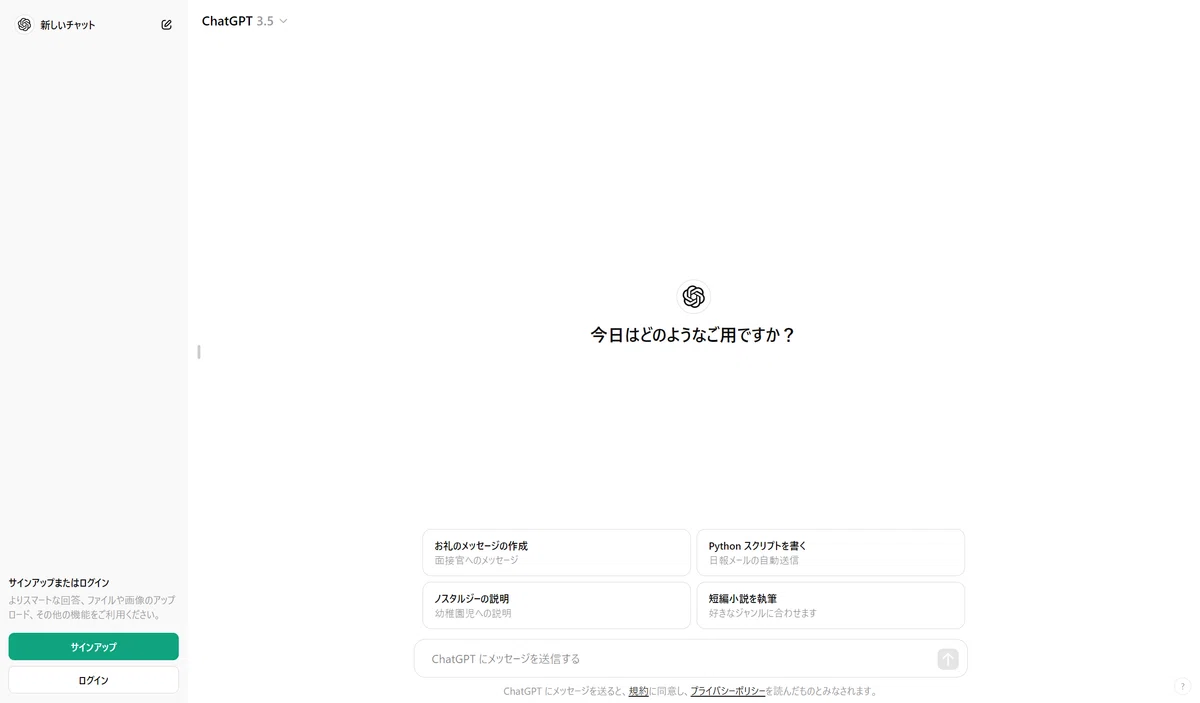The height and width of the screenshot is (703, 1200).
Task: Select the Python スクリプトを書く suggestion
Action: [x=830, y=552]
